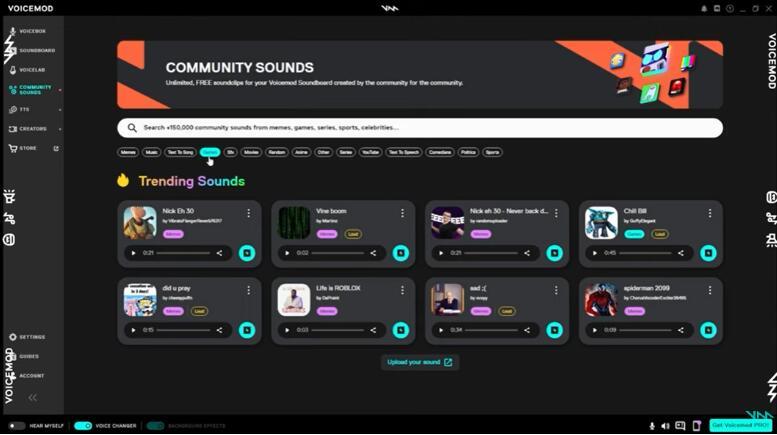The image size is (777, 435).
Task: Select the Text To Speech category chip
Action: coord(404,152)
